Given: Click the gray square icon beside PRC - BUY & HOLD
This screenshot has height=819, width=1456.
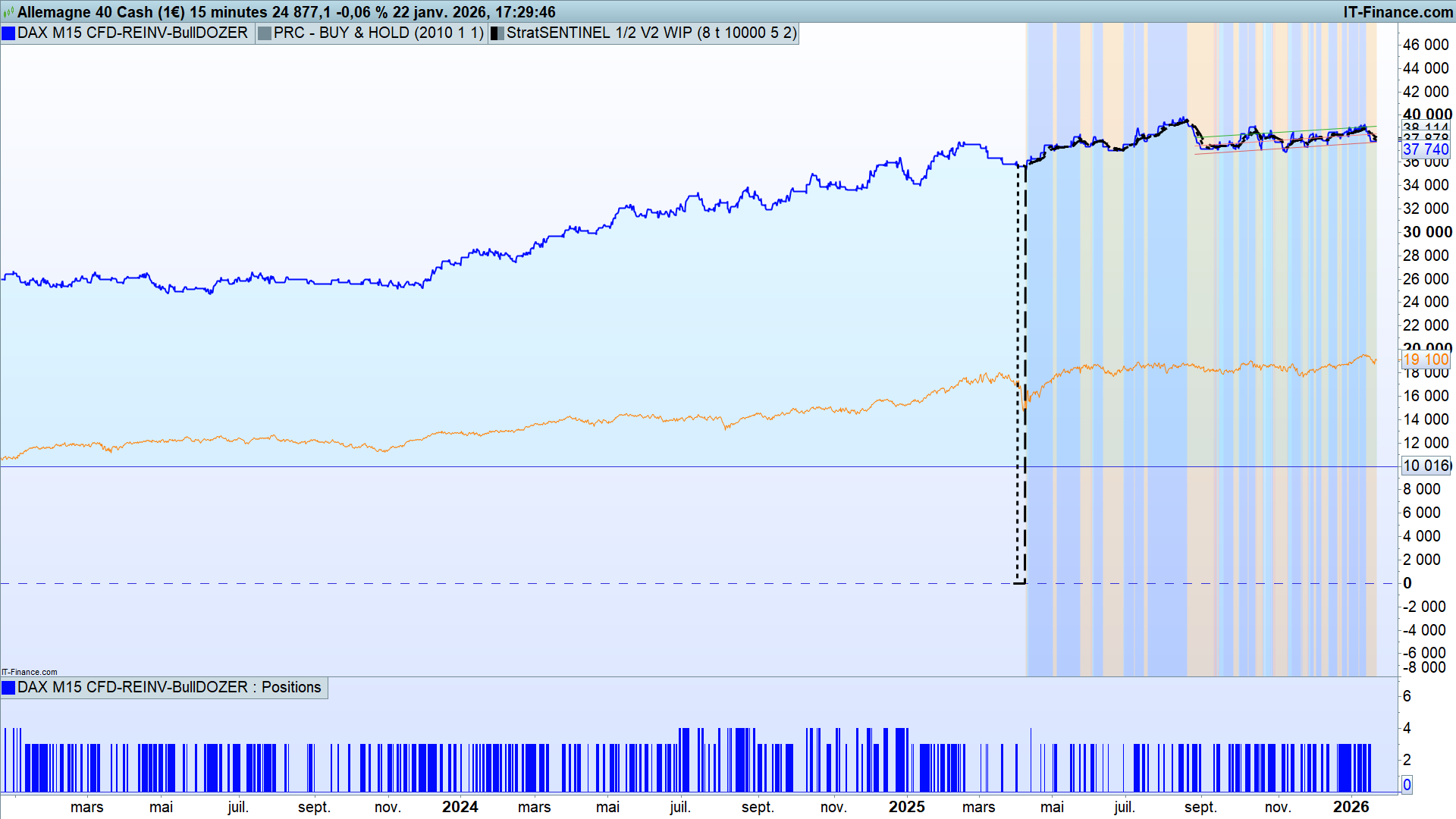Looking at the screenshot, I should 265,33.
